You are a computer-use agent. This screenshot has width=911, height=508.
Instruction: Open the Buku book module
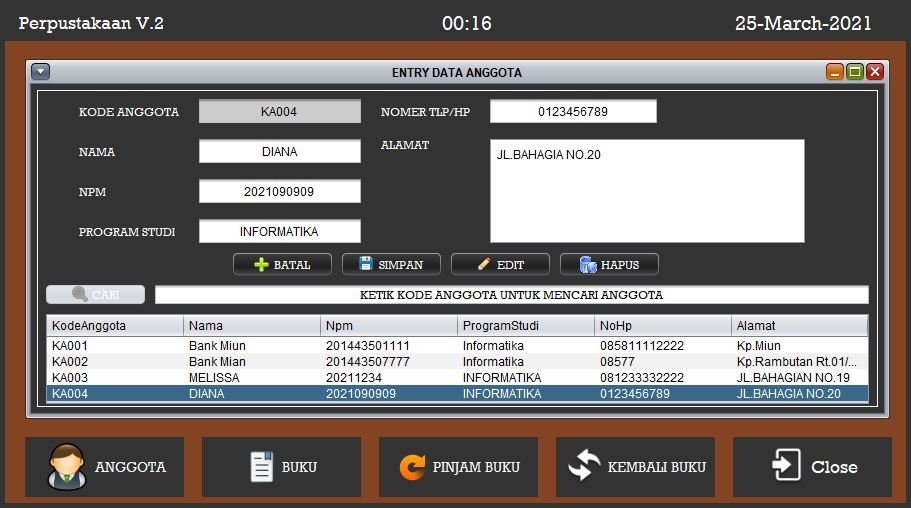[x=281, y=467]
